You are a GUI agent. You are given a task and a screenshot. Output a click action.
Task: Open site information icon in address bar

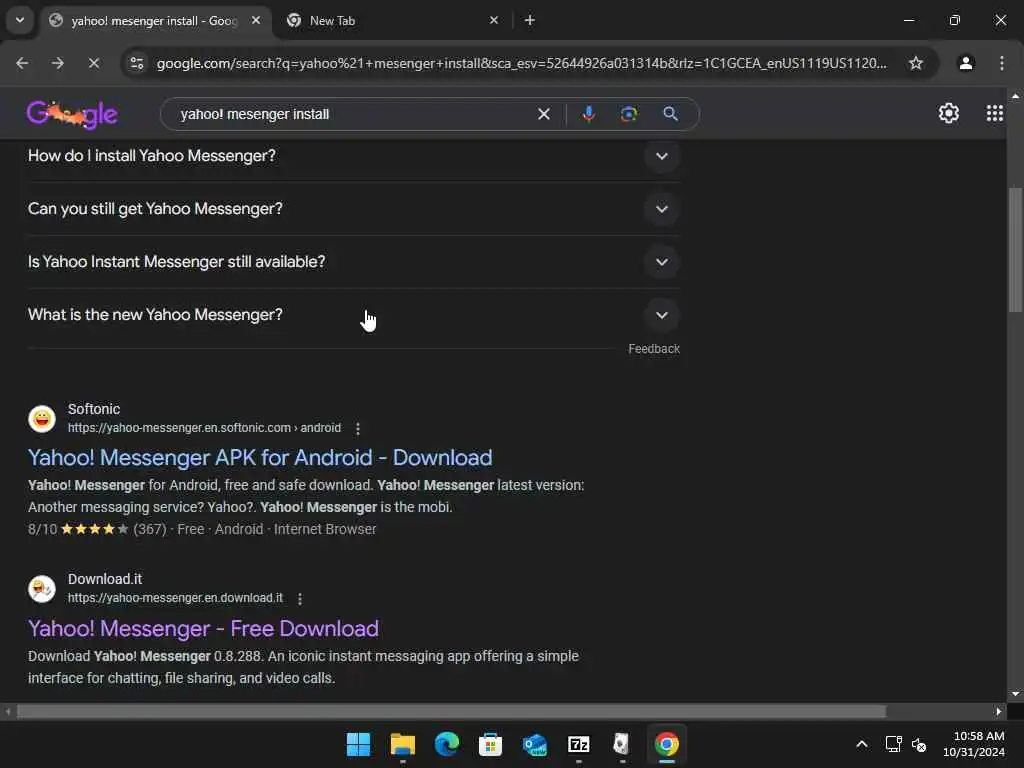point(137,63)
